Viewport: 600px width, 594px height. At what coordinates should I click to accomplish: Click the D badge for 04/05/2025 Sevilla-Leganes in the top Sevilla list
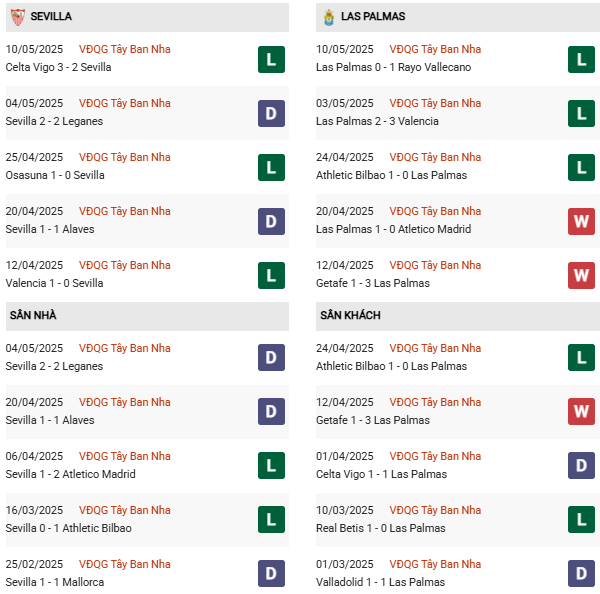(271, 113)
